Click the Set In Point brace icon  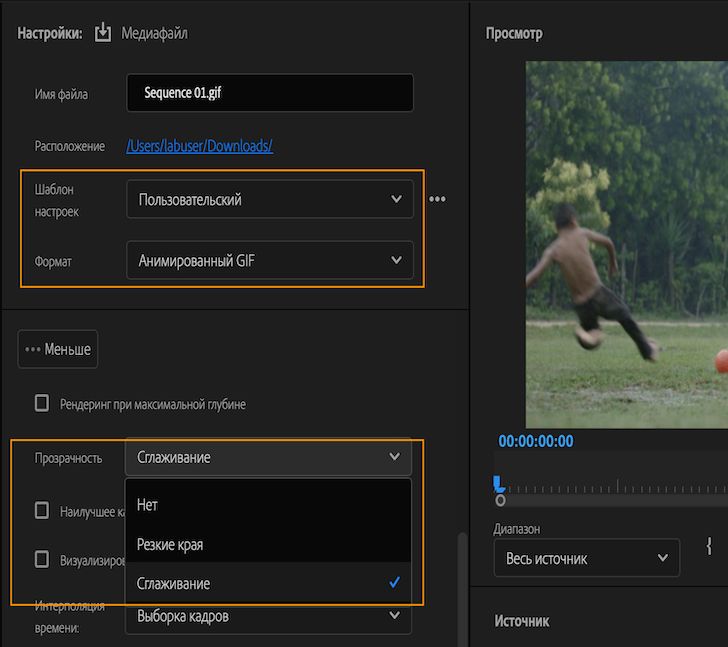tap(709, 546)
